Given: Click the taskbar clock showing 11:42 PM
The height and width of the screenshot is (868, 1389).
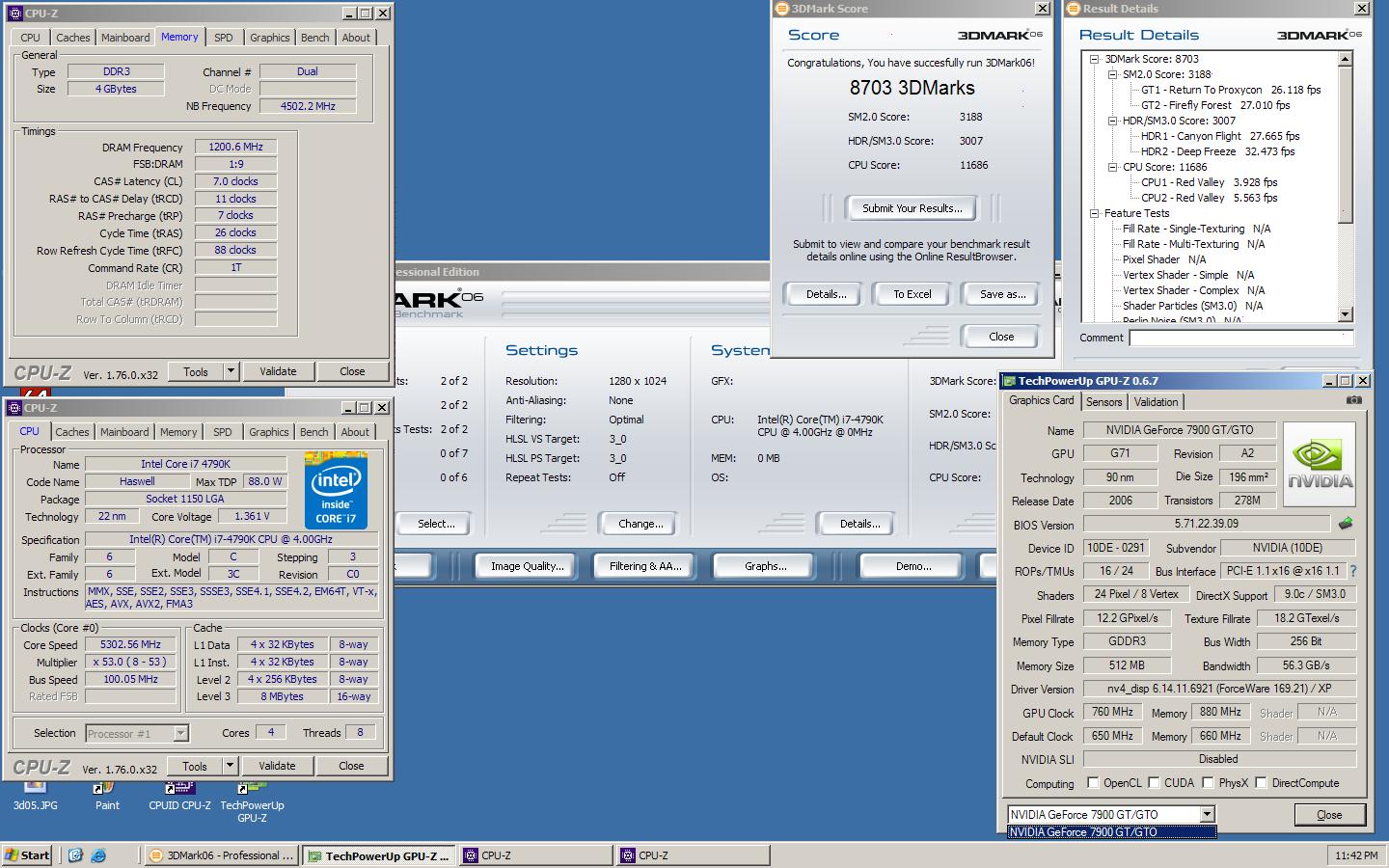Looking at the screenshot, I should click(1356, 855).
